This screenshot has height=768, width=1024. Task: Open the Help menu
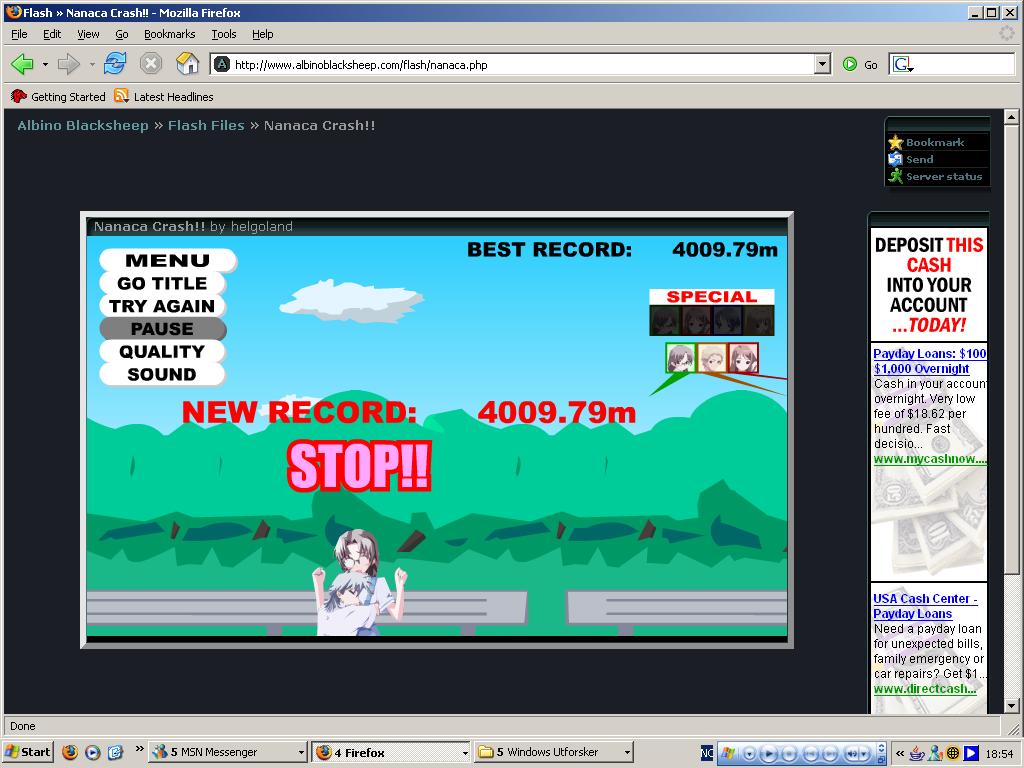(263, 34)
